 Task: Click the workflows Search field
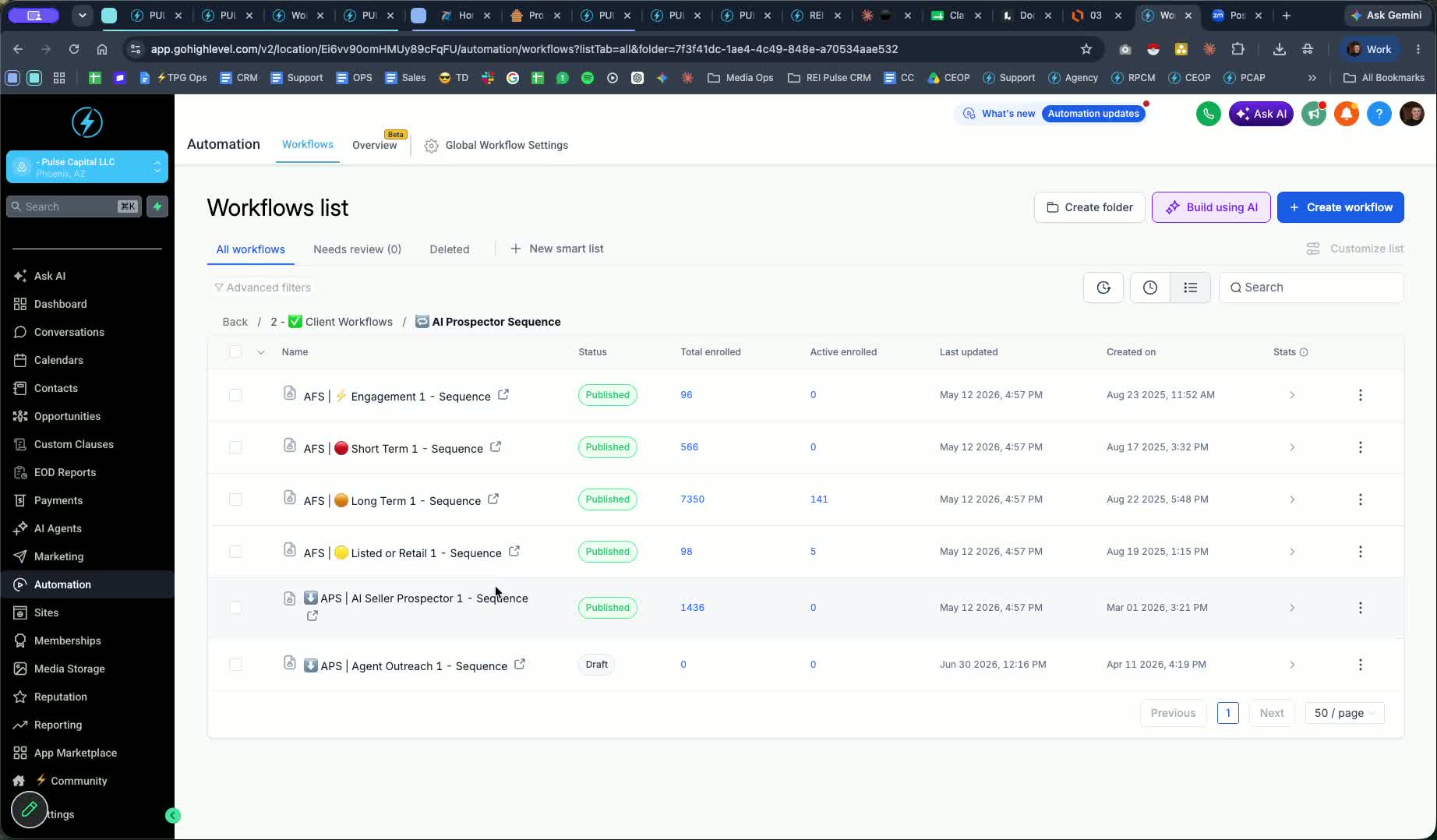click(x=1312, y=288)
